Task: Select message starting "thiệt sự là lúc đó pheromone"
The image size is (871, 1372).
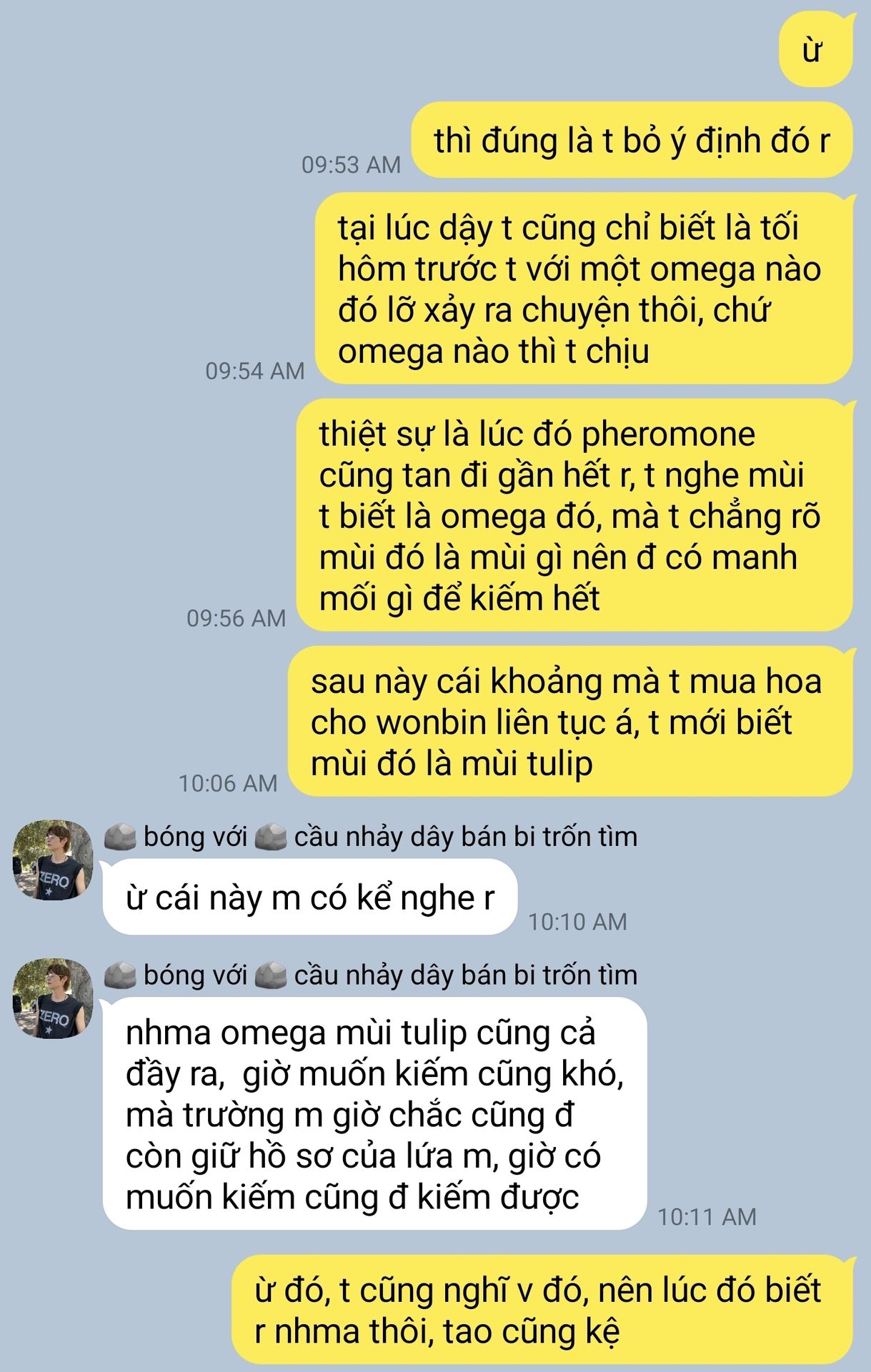Action: [x=574, y=515]
